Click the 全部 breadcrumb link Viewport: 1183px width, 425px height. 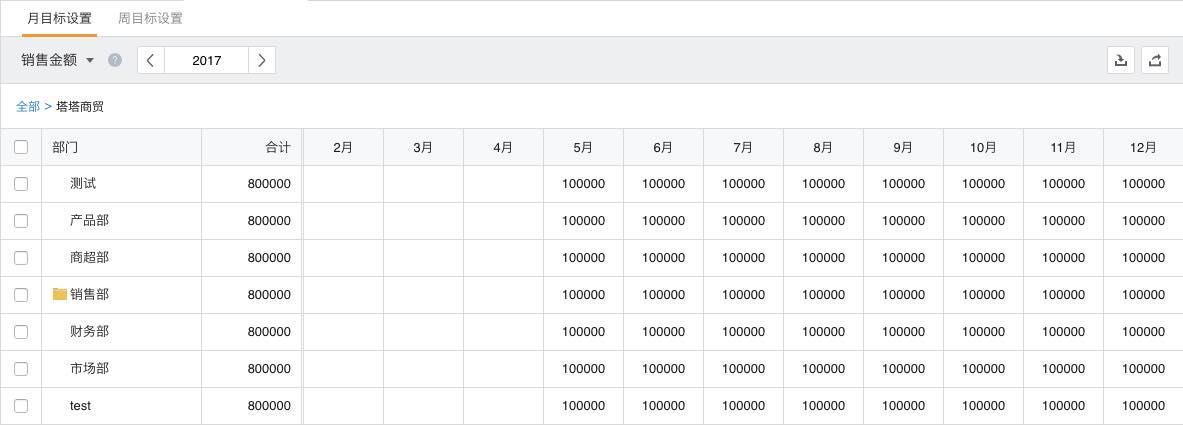click(28, 106)
